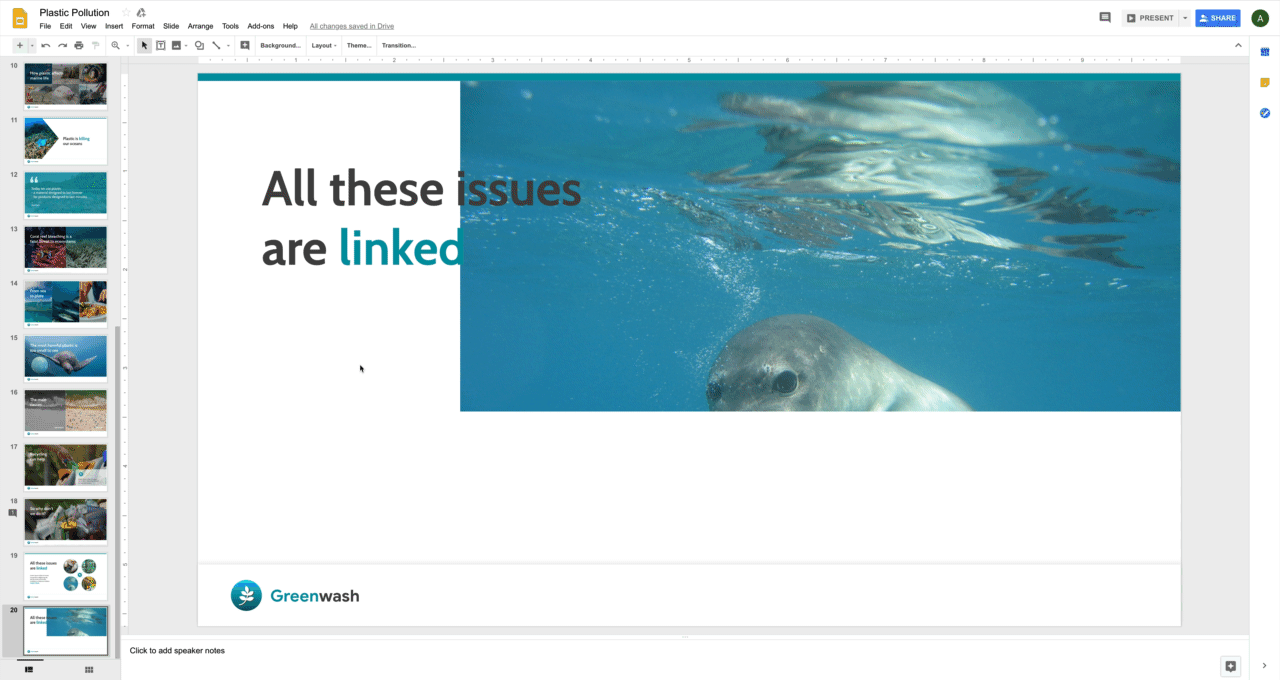
Task: Click the Transition... button
Action: [399, 45]
